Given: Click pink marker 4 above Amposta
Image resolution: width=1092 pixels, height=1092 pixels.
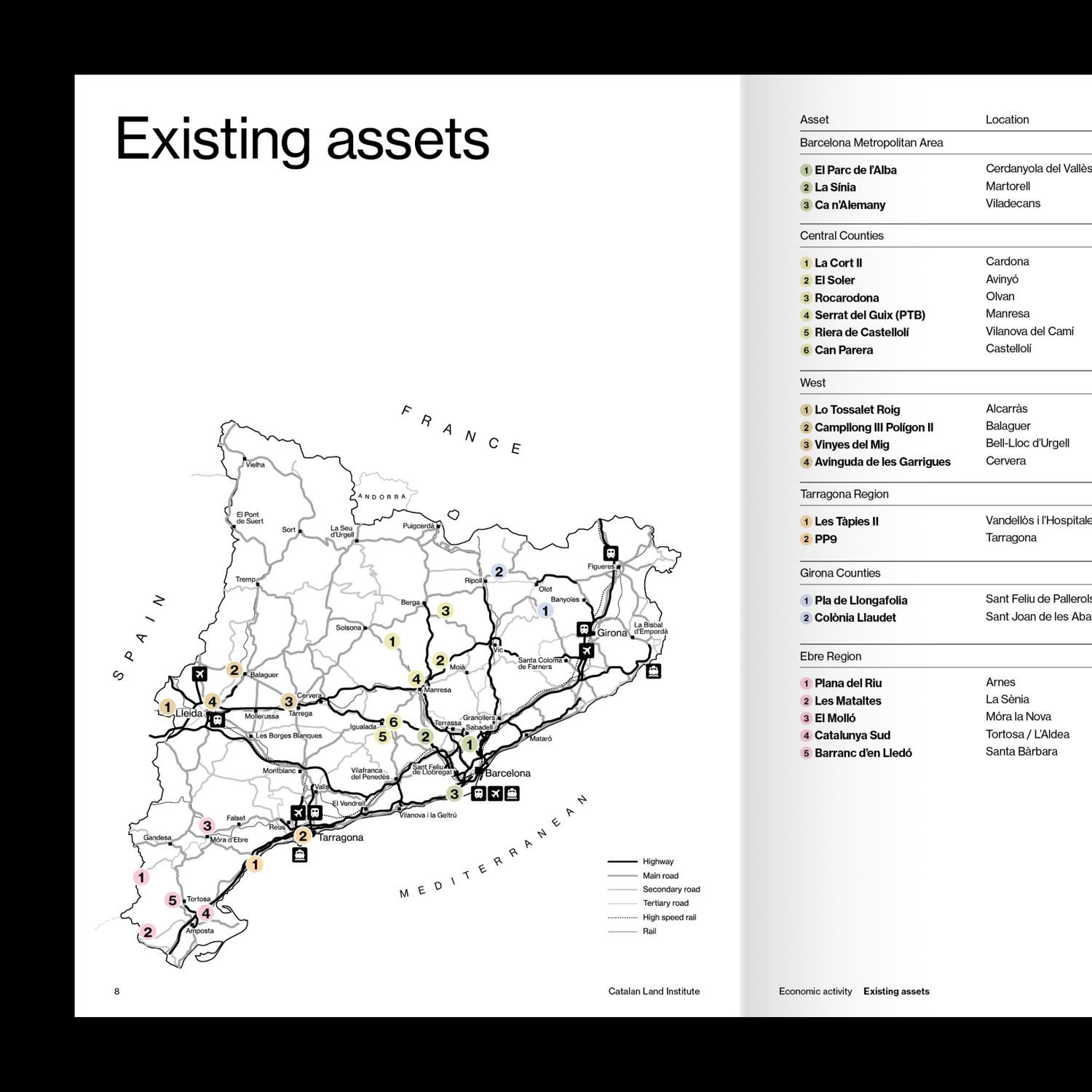Looking at the screenshot, I should [x=206, y=913].
